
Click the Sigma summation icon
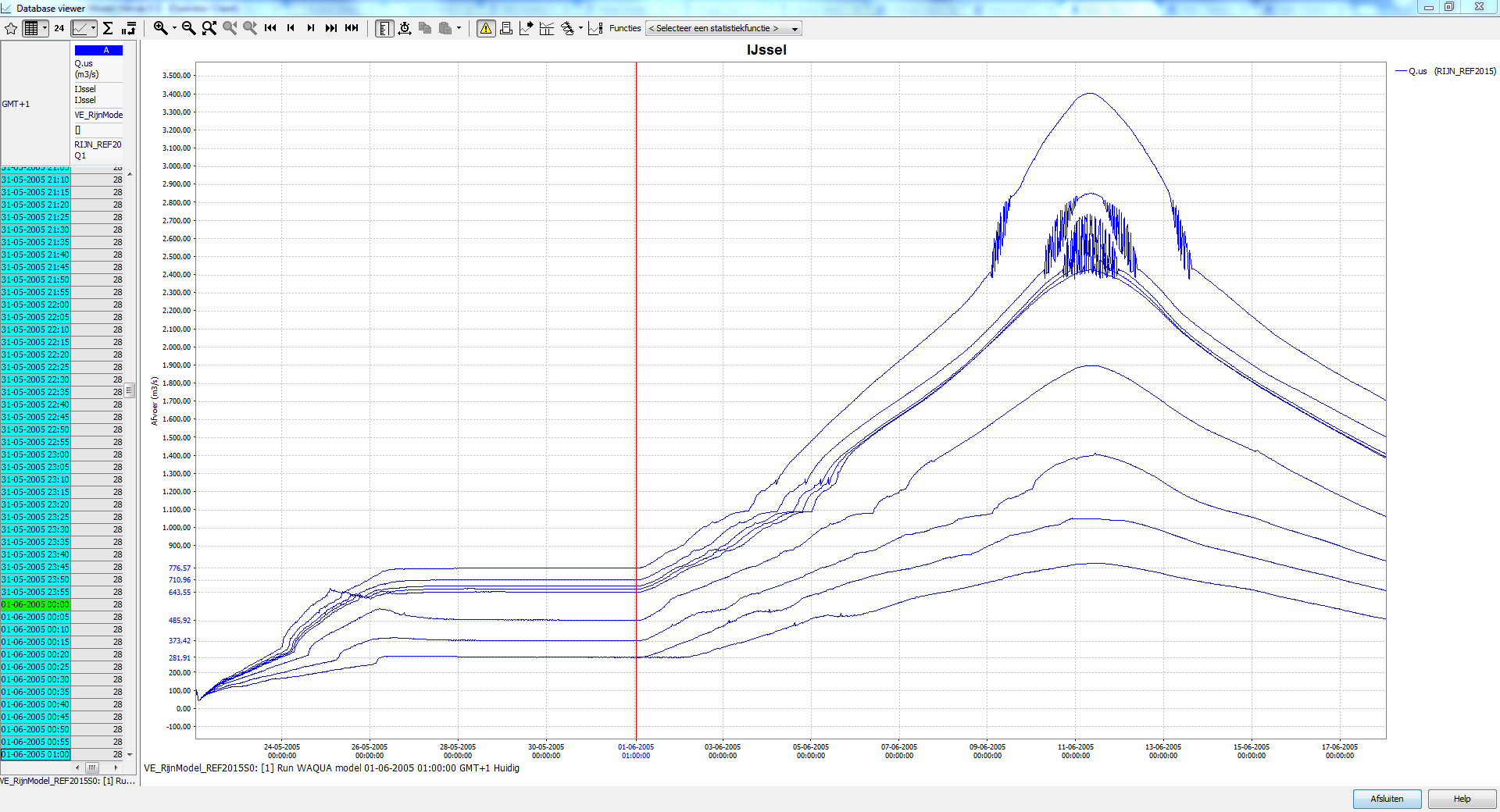pos(109,28)
